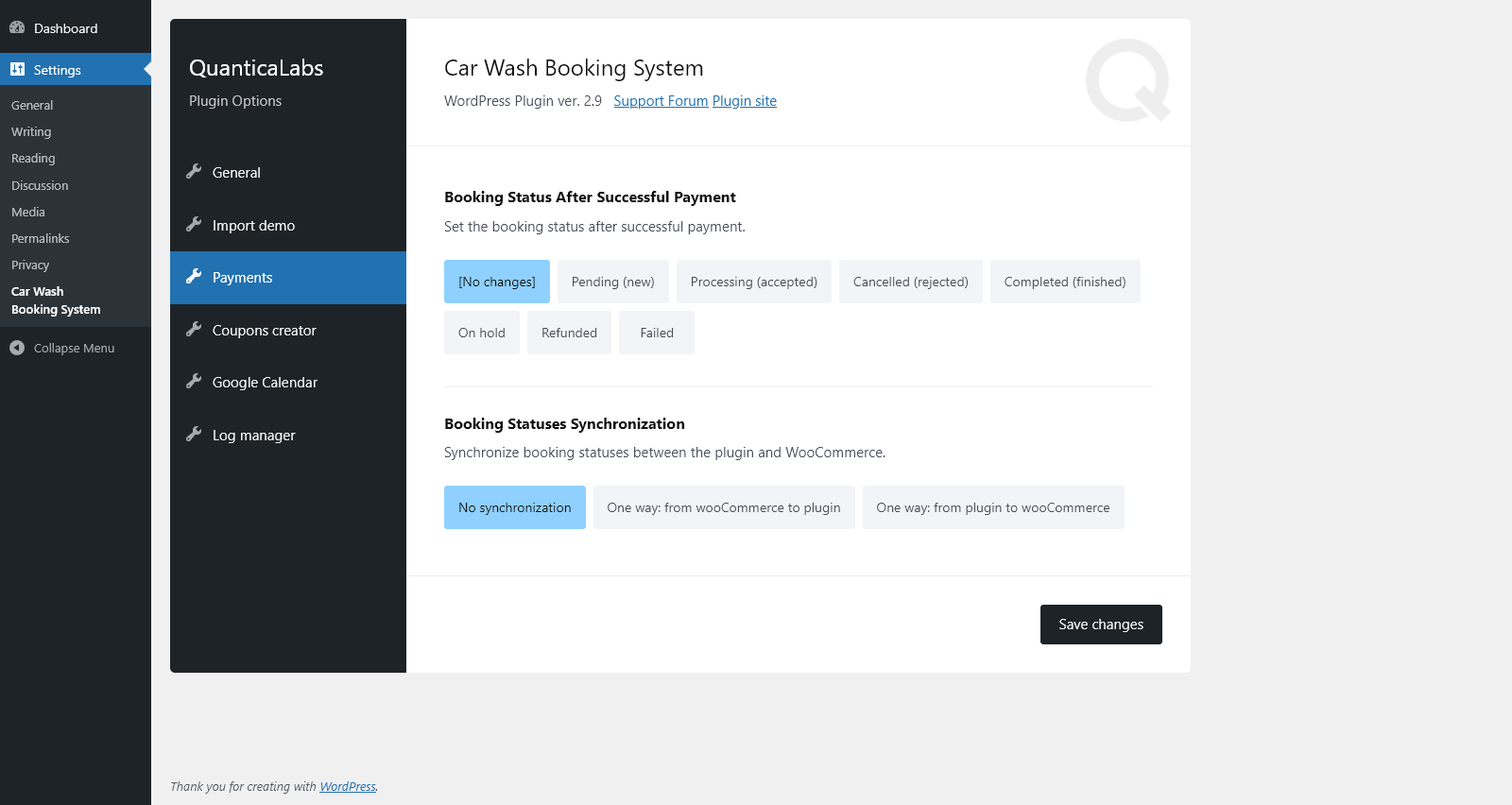Open the Permalinks settings submenu
Viewport: 1512px width, 805px height.
(41, 239)
